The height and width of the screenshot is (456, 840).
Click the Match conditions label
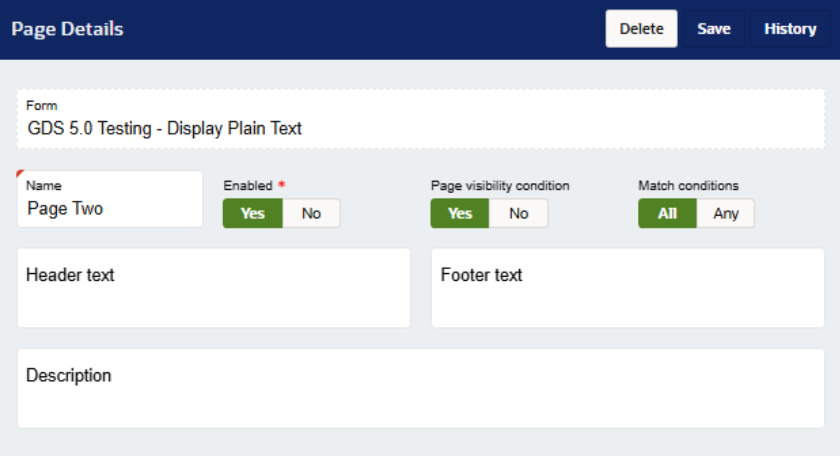pos(689,185)
